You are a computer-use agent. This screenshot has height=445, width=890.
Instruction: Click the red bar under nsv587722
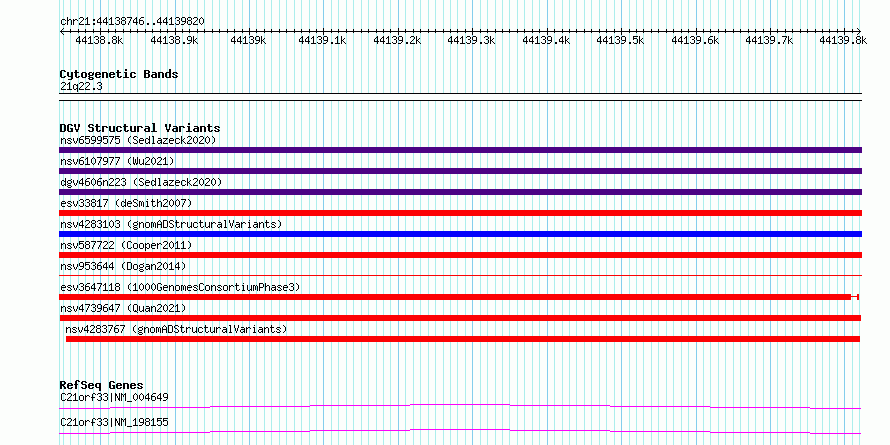coord(460,255)
